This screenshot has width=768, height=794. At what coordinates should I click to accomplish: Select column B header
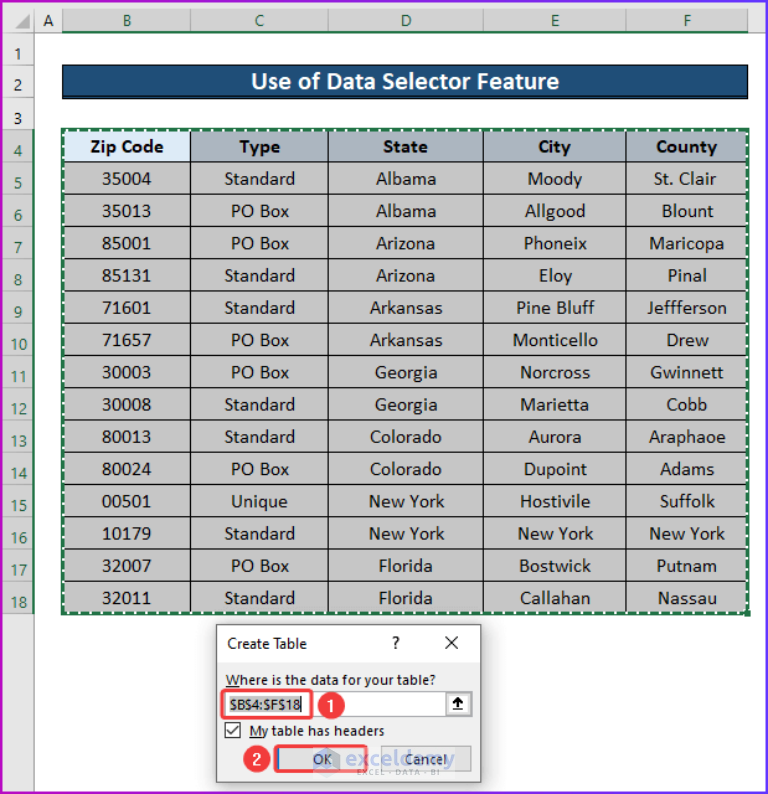127,21
